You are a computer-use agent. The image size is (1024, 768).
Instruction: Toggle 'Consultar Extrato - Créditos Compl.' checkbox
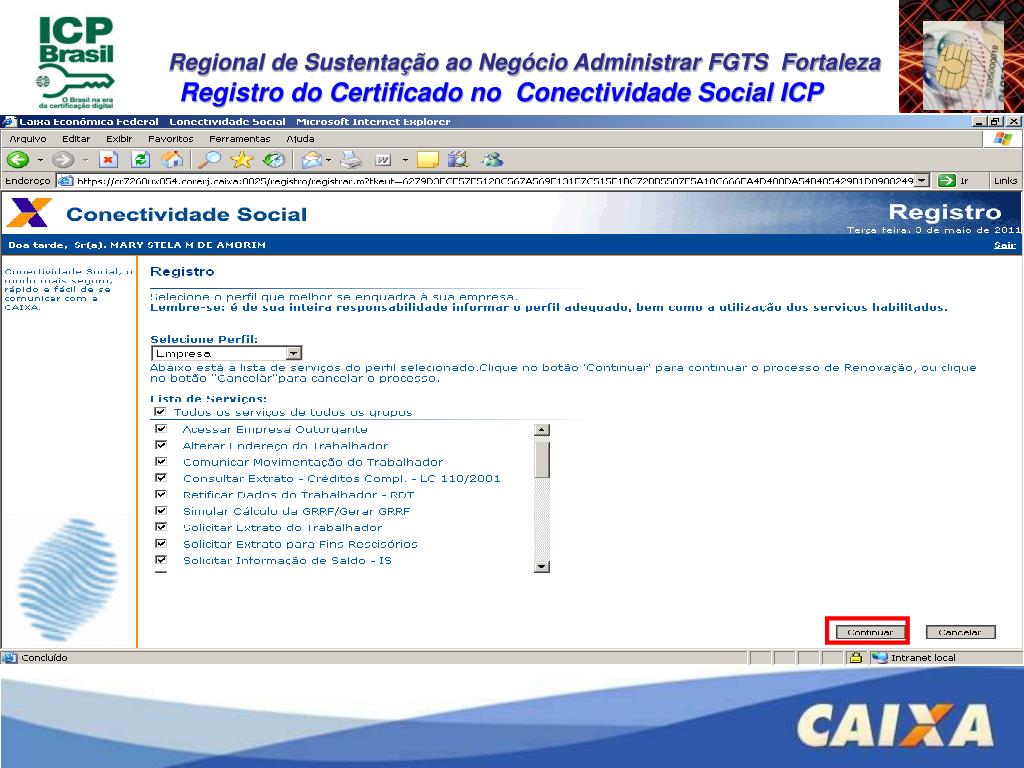[x=161, y=478]
